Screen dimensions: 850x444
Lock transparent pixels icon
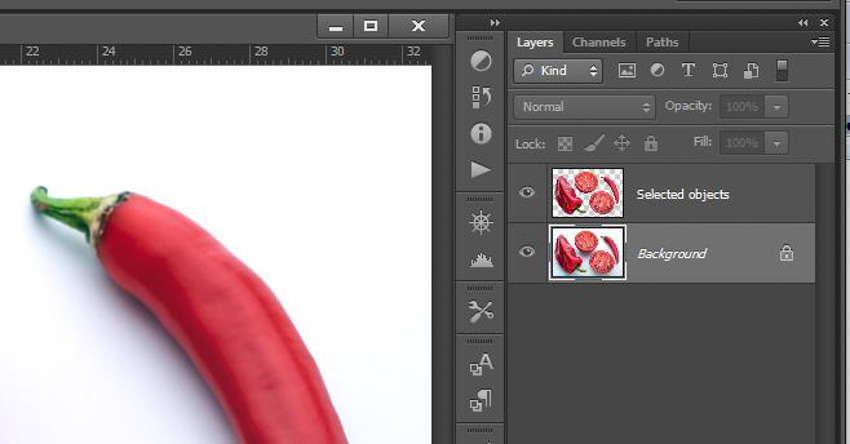tap(565, 144)
